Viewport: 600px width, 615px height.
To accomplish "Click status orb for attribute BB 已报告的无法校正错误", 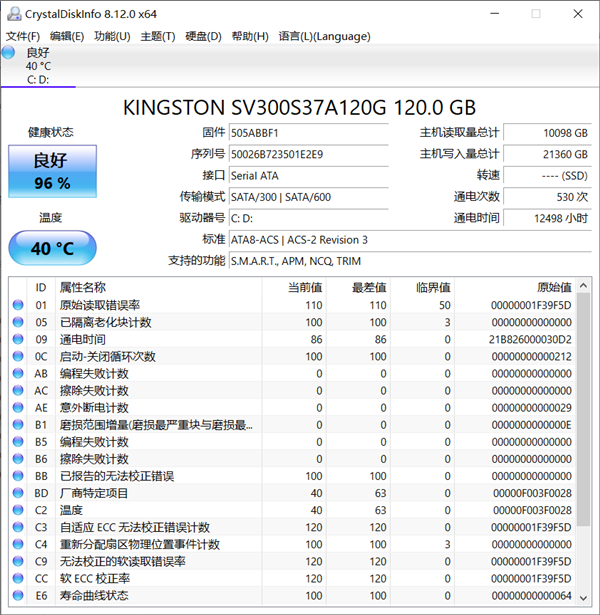I will [18, 476].
